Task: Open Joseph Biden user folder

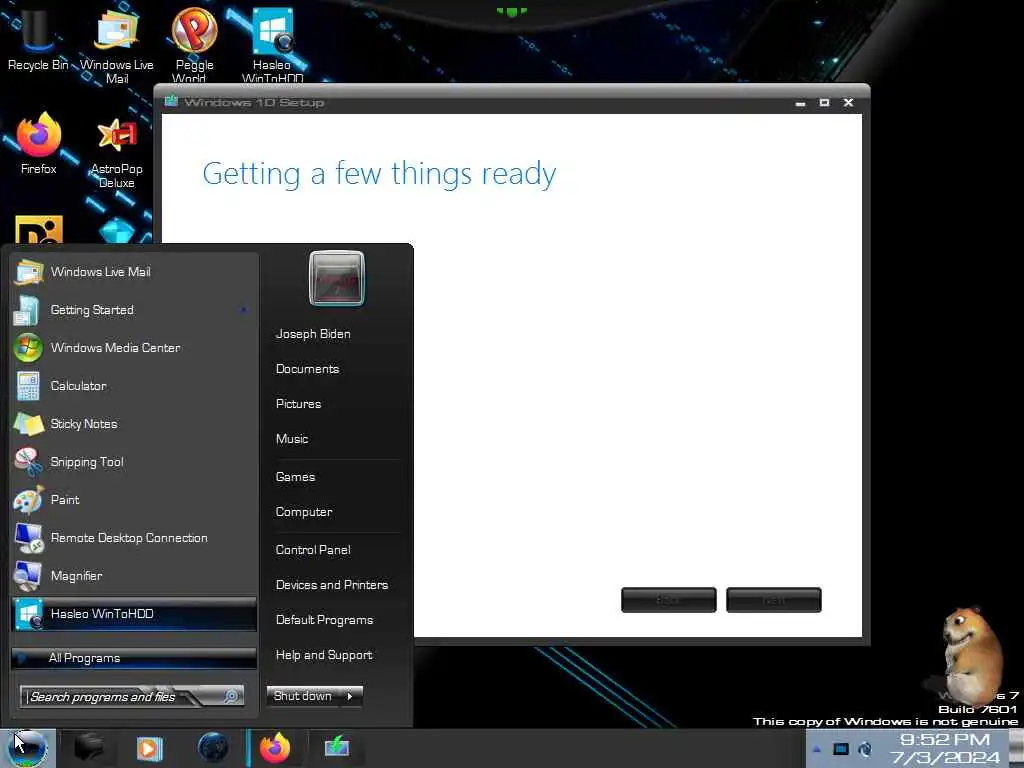Action: [313, 334]
